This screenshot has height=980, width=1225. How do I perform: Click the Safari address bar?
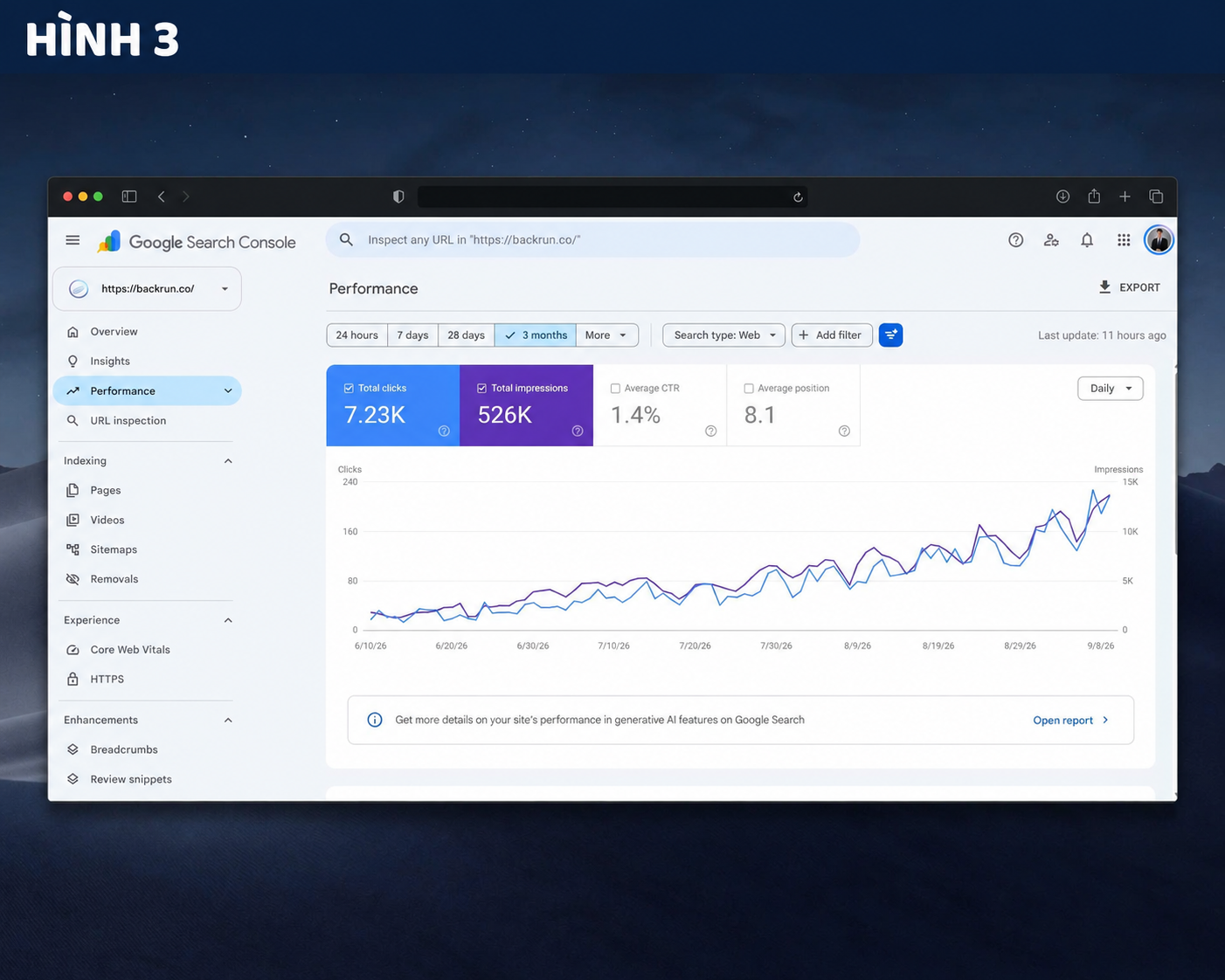point(612,197)
